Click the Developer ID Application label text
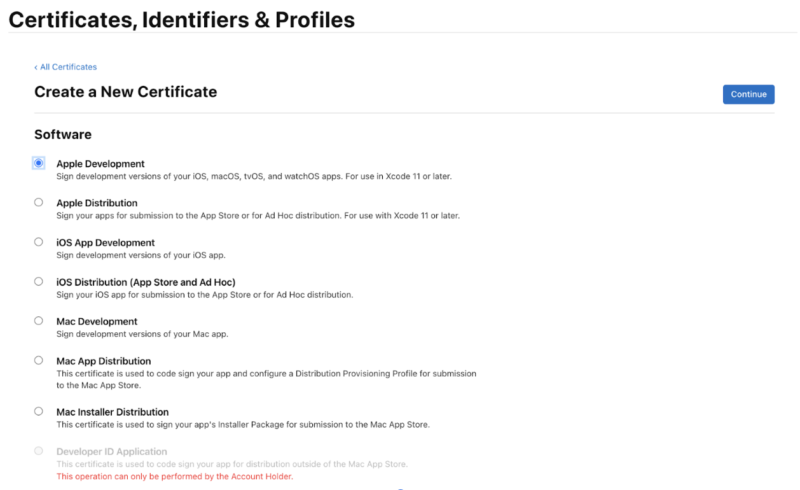800x490 pixels. [112, 452]
